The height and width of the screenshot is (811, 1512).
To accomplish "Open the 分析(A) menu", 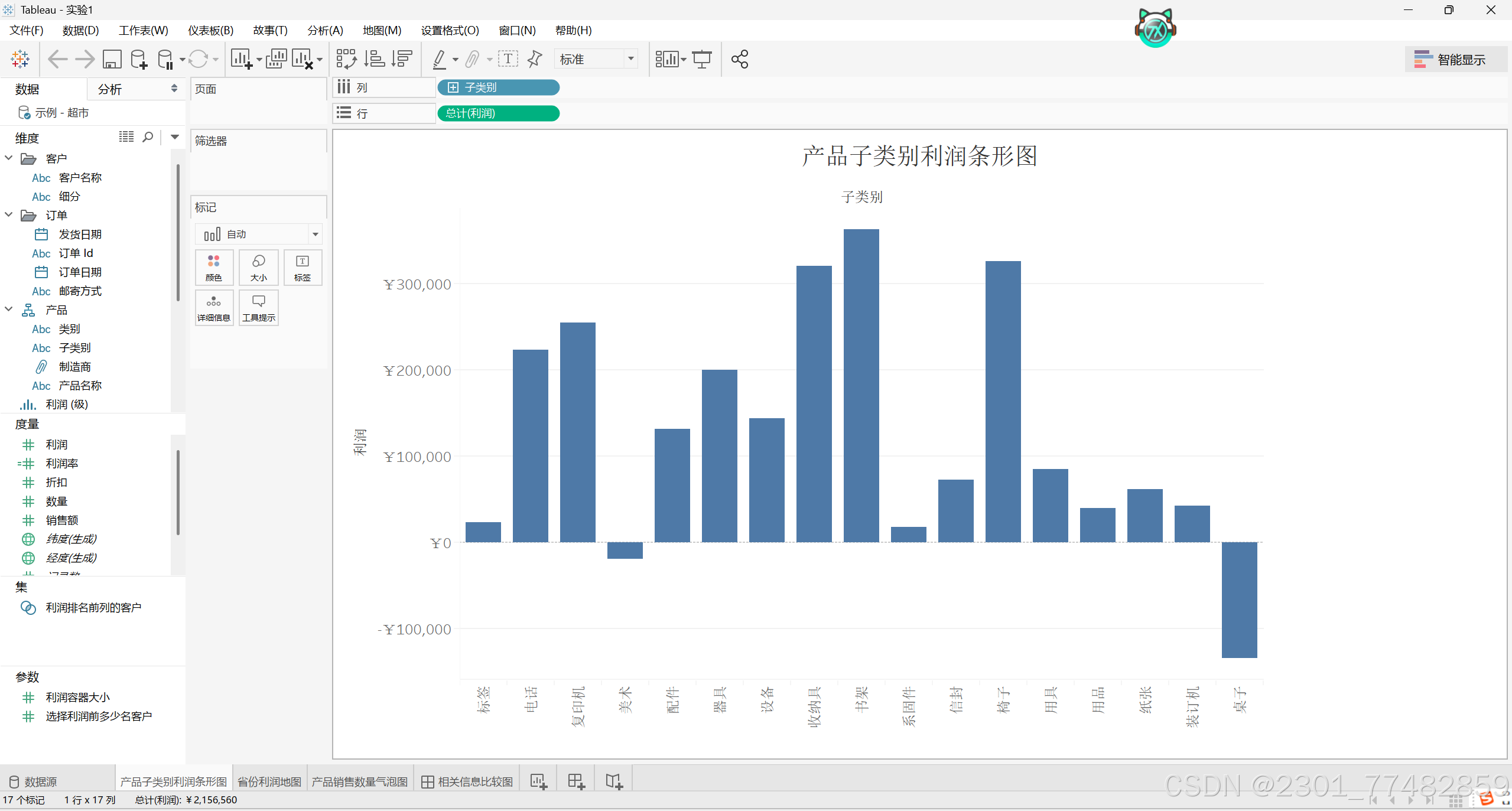I will click(324, 30).
